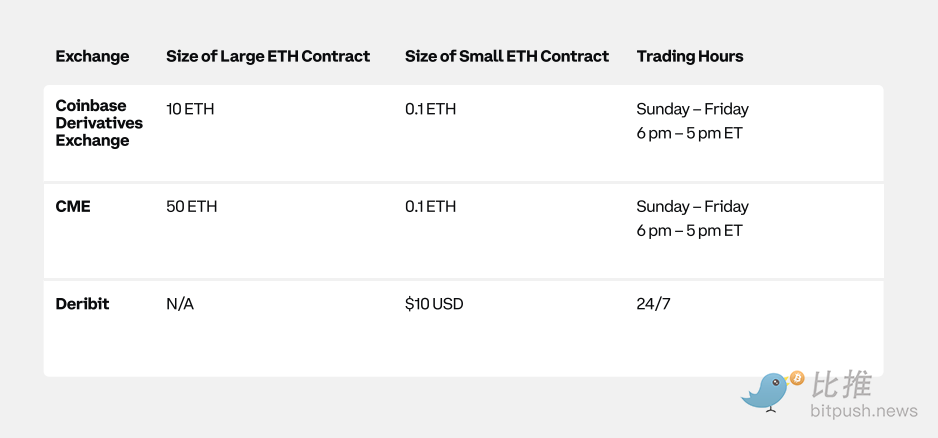The width and height of the screenshot is (938, 438).
Task: Select the 10 ETH cell value
Action: (190, 109)
